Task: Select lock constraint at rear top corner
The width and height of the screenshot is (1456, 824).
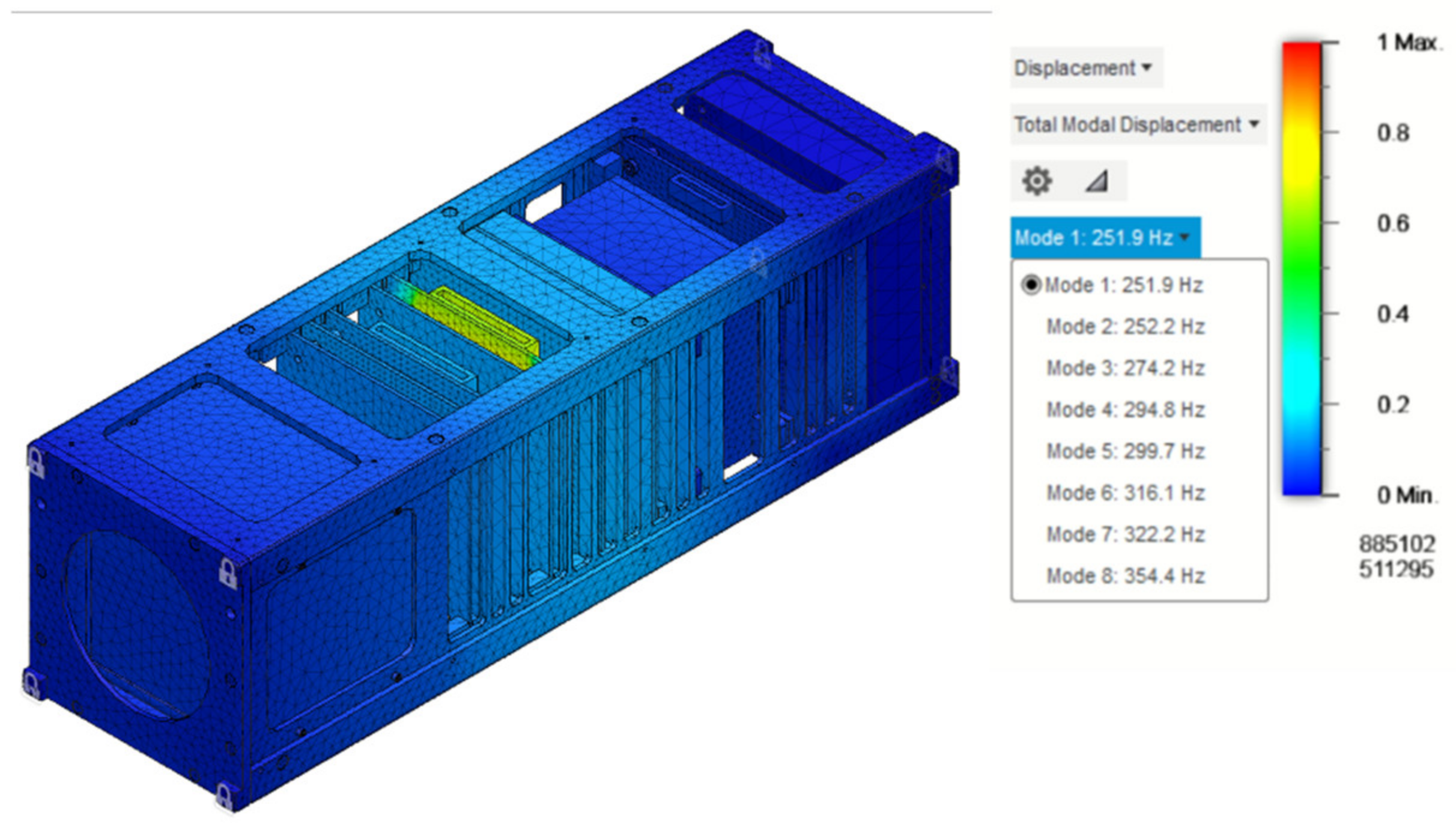Action: [x=762, y=55]
